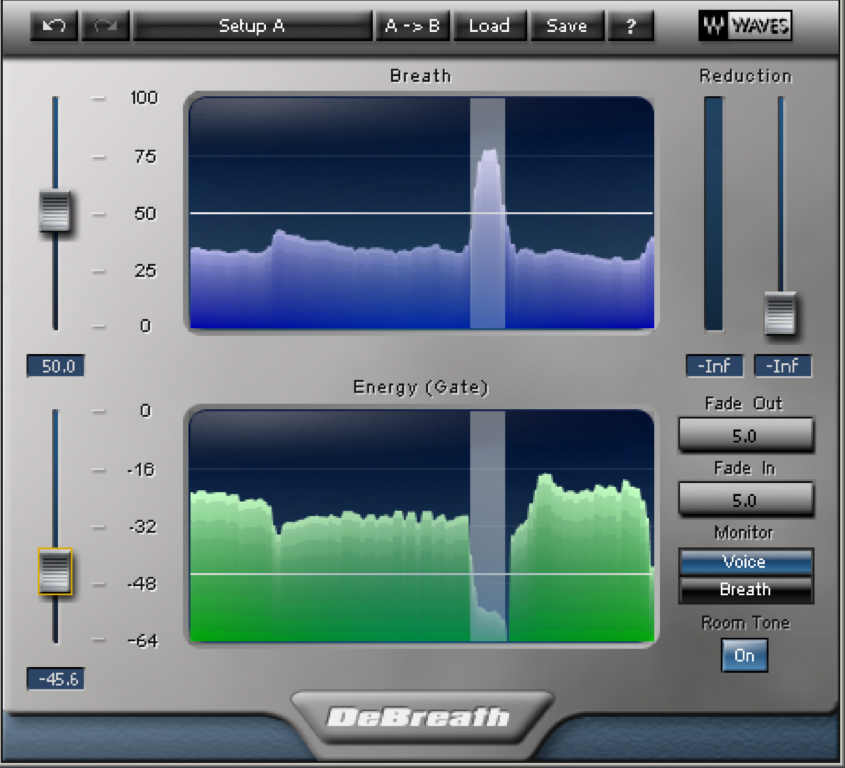Open the Load preset menu
This screenshot has height=768, width=845.
point(489,26)
